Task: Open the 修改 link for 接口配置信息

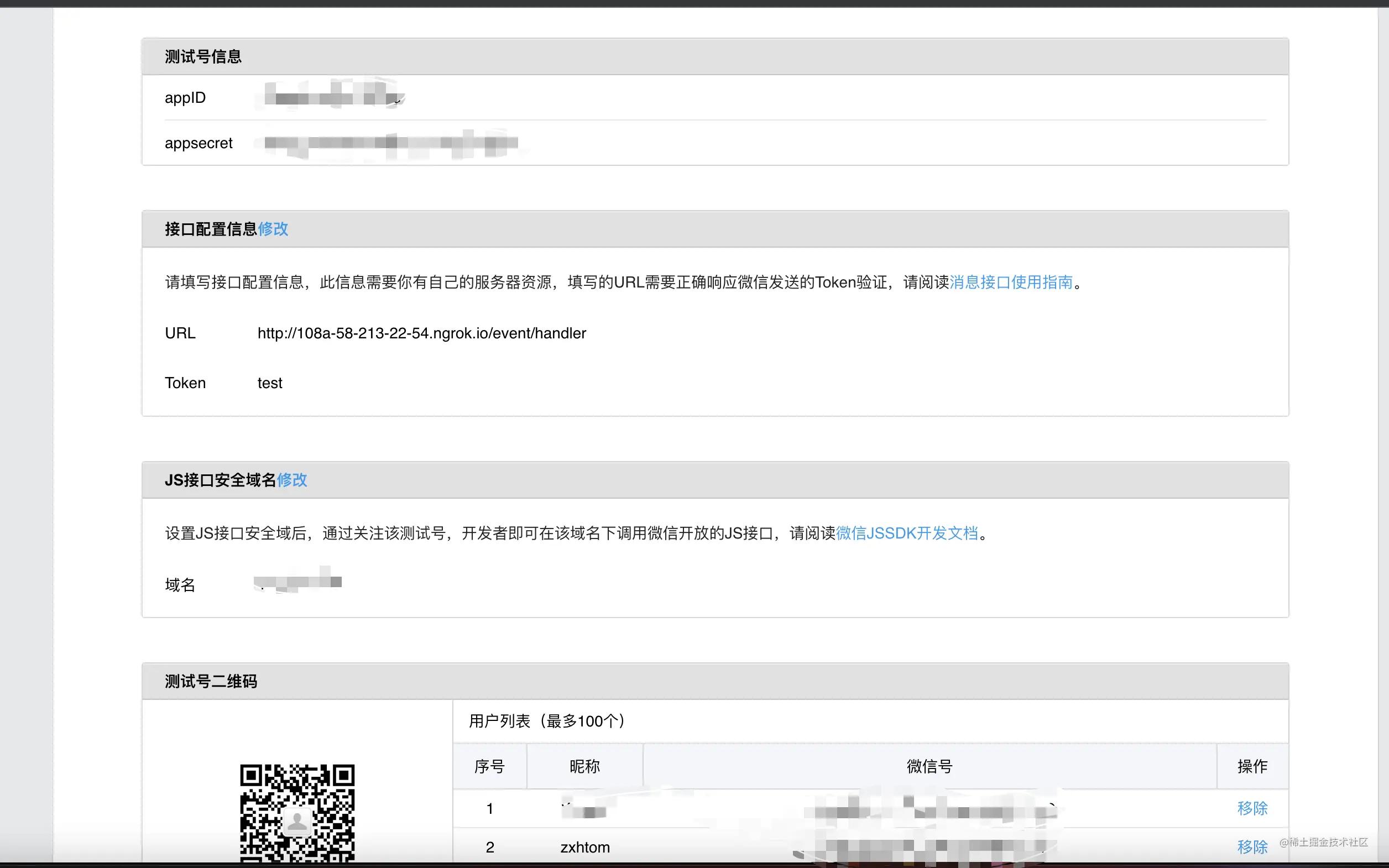Action: point(274,229)
